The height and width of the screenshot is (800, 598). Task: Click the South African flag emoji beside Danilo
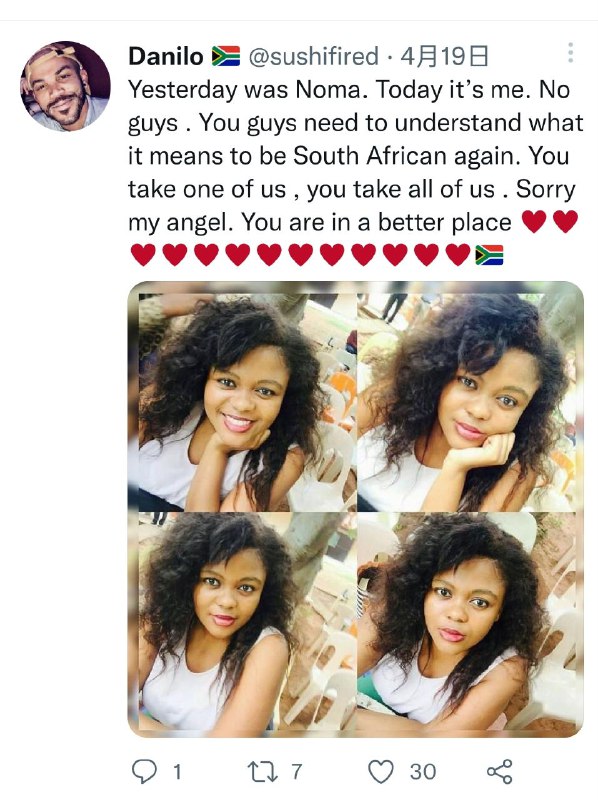226,56
